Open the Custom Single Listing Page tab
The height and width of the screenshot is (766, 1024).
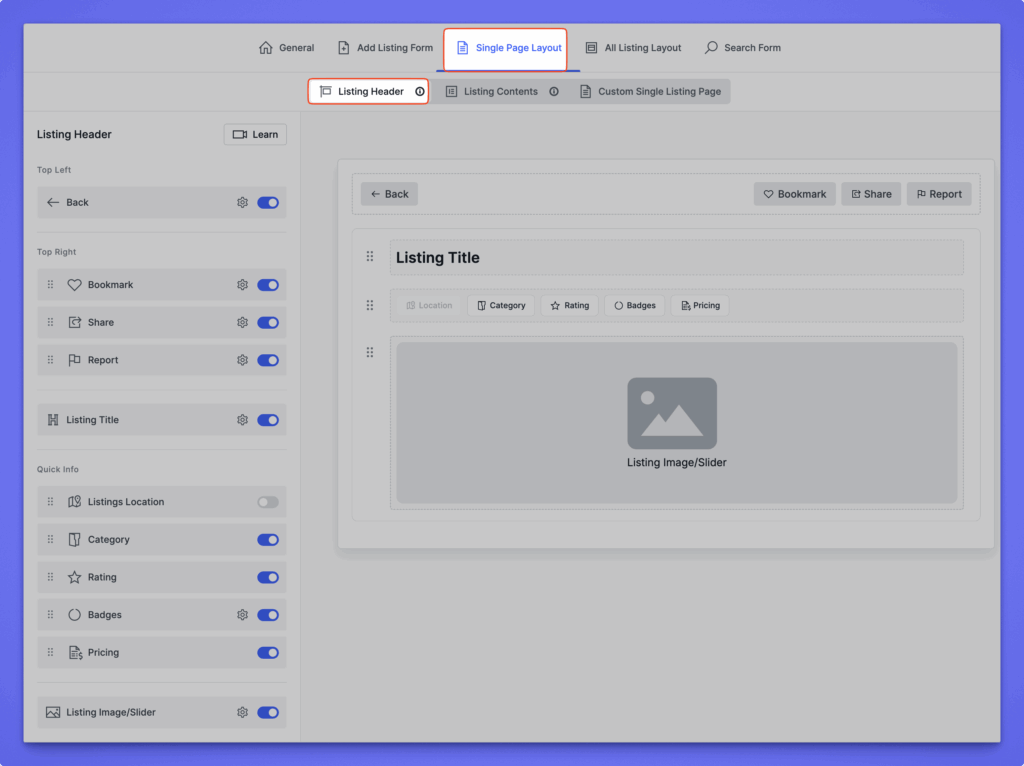[x=650, y=92]
